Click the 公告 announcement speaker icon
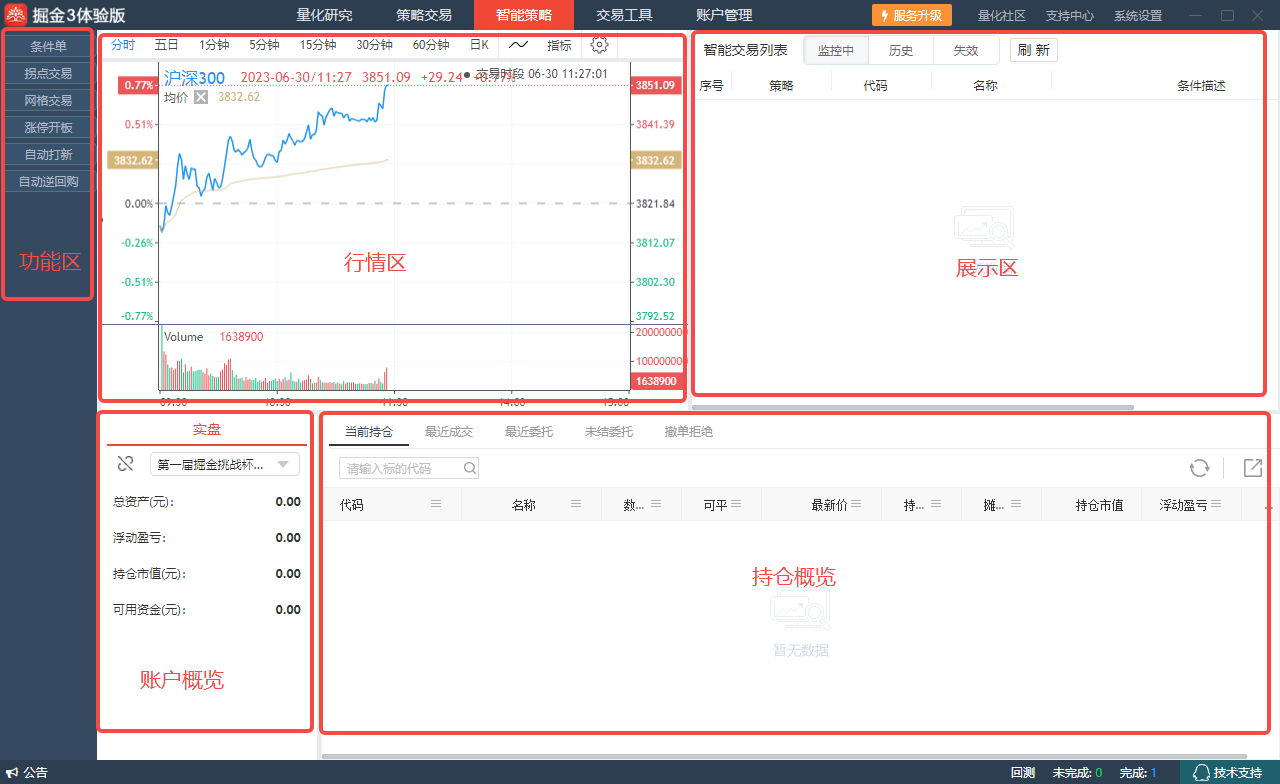Screen dimensions: 1280x784 click(12, 773)
